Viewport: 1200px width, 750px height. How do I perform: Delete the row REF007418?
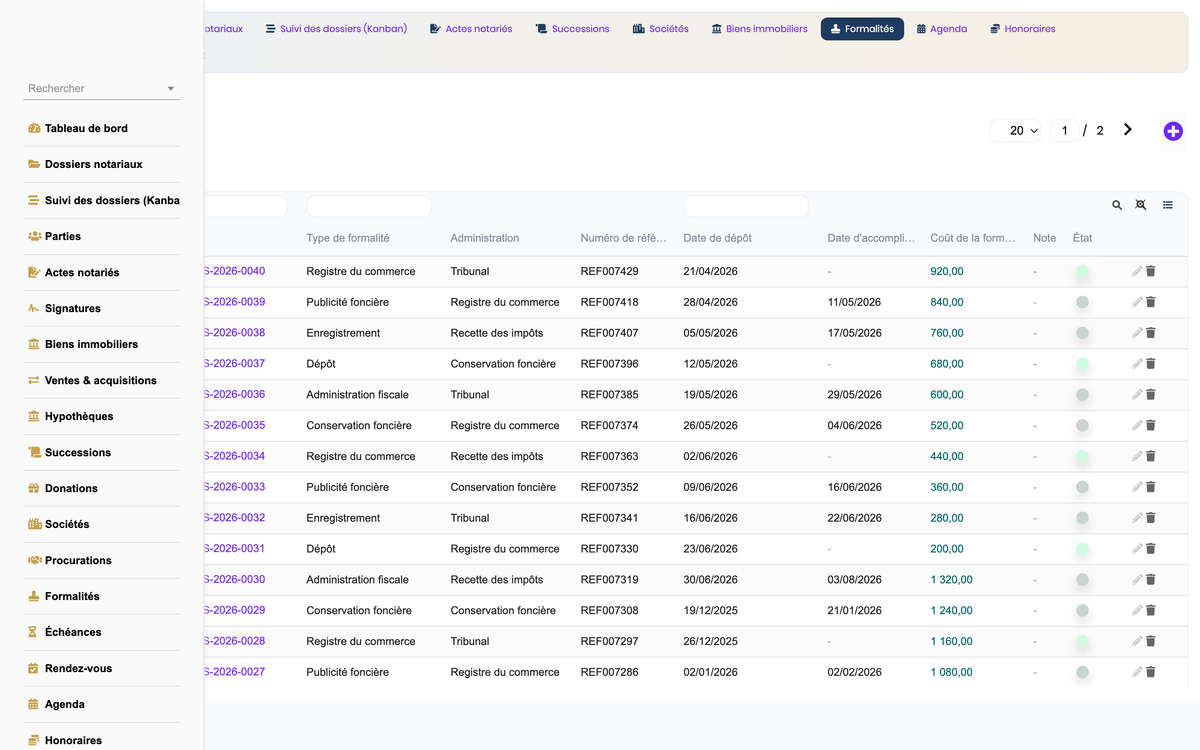[1151, 302]
